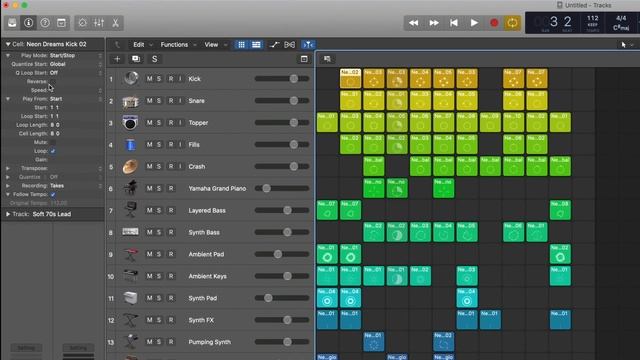Open the Library panel icon

point(12,23)
